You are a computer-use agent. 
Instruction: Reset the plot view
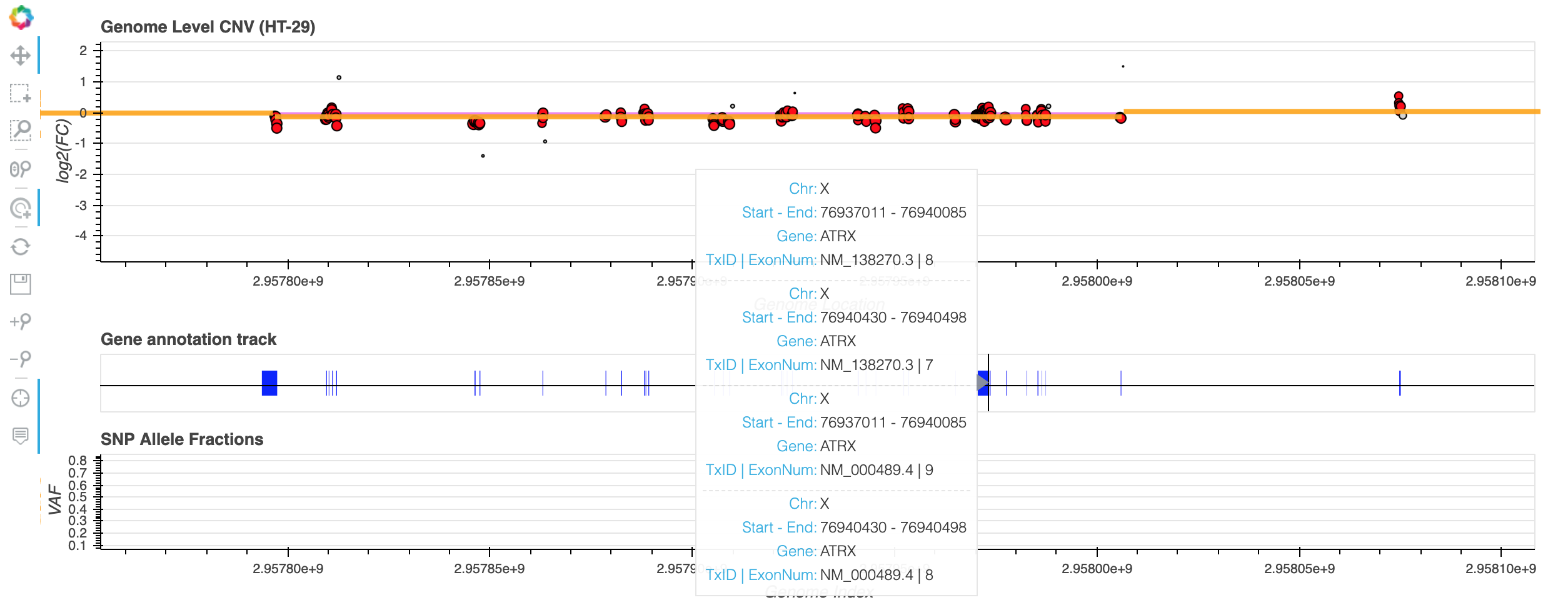coord(21,246)
